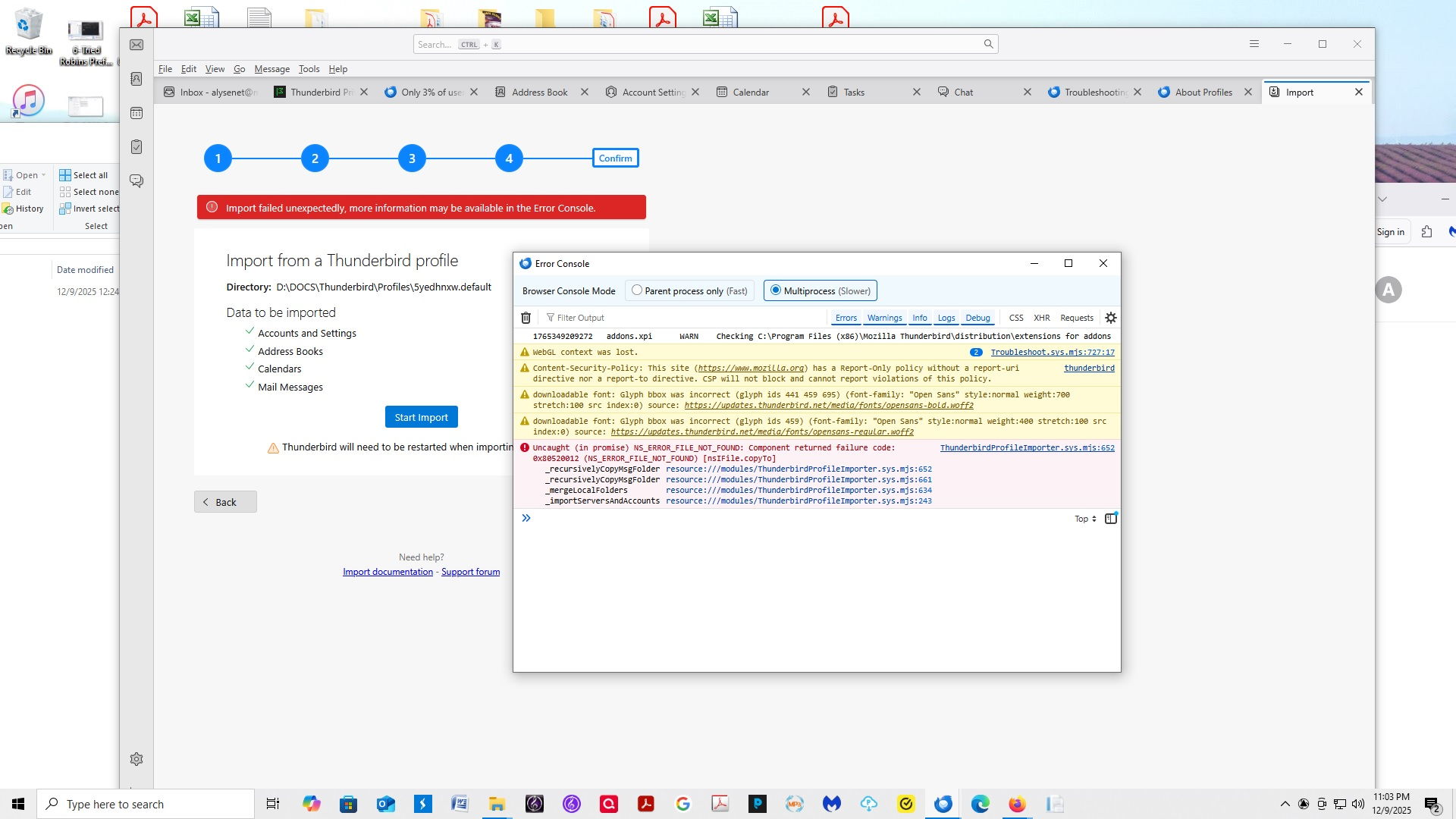Select Parent process only mode
Screen dimensions: 1456x819
[637, 290]
